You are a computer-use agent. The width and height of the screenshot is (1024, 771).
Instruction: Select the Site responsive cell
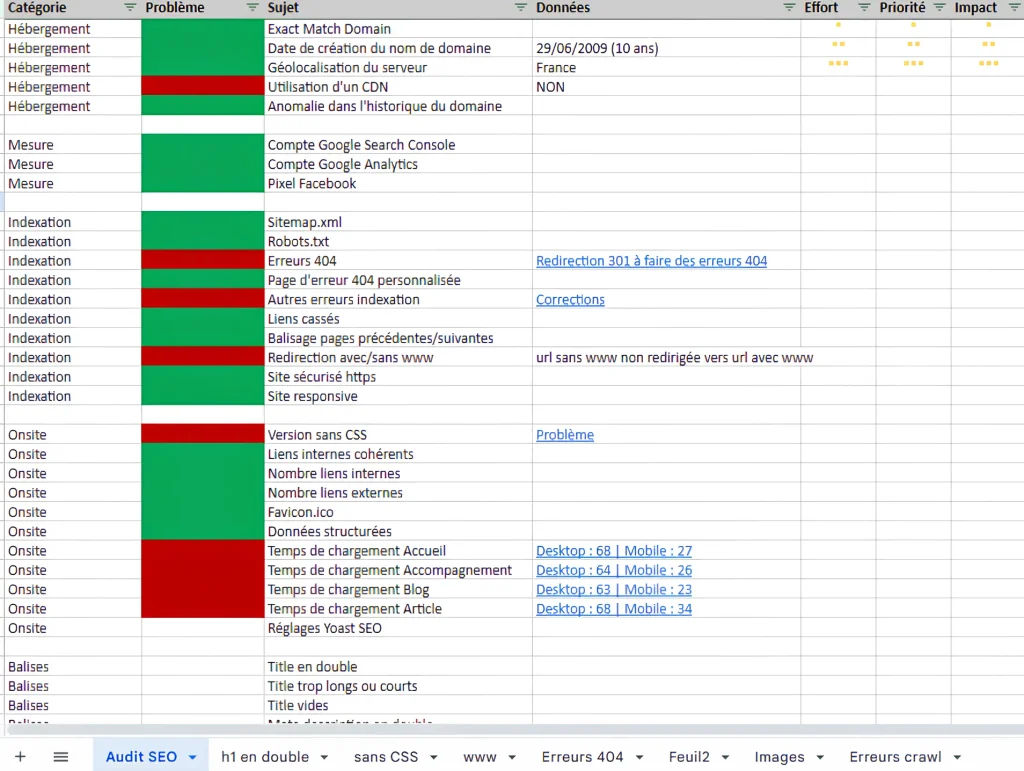pyautogui.click(x=398, y=396)
